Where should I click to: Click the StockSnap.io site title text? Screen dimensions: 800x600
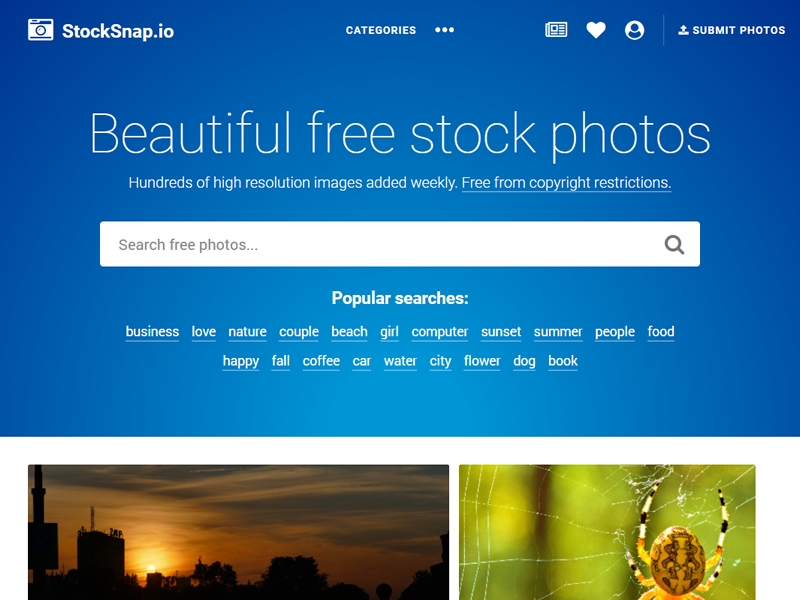coord(118,31)
